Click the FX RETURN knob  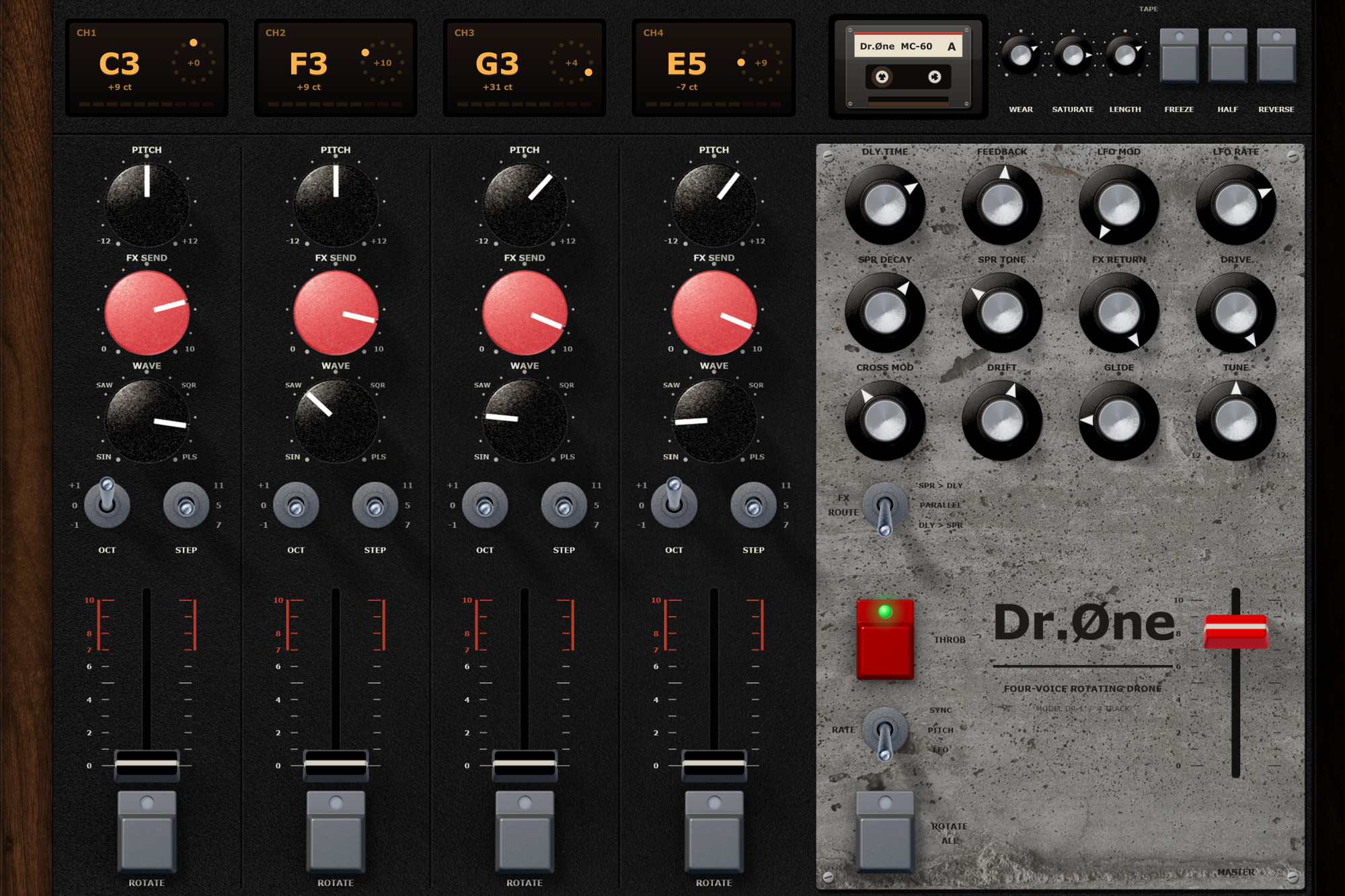point(1119,313)
